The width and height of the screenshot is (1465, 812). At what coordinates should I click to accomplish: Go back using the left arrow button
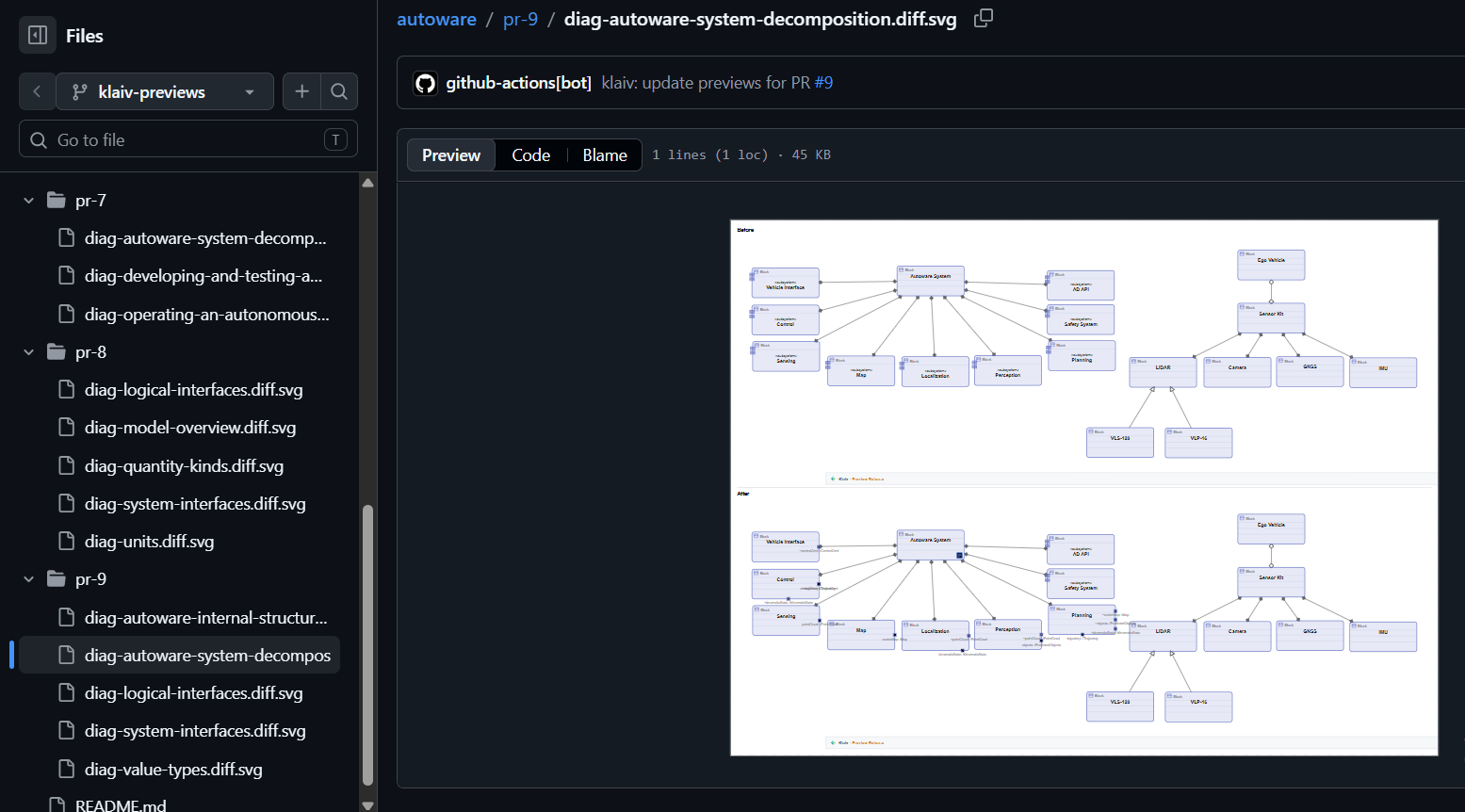point(37,91)
